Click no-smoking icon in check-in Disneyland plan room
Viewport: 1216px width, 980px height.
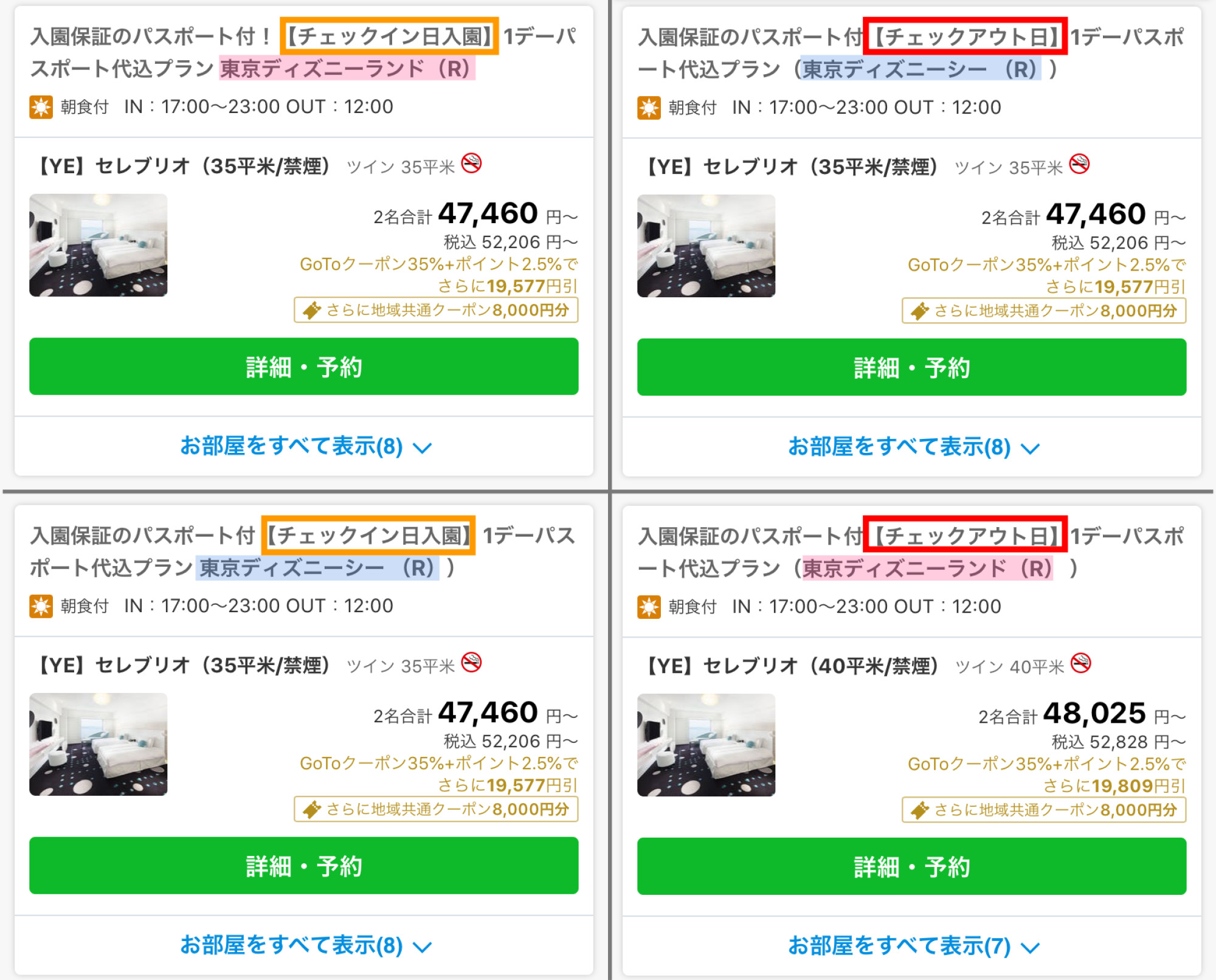pyautogui.click(x=471, y=164)
